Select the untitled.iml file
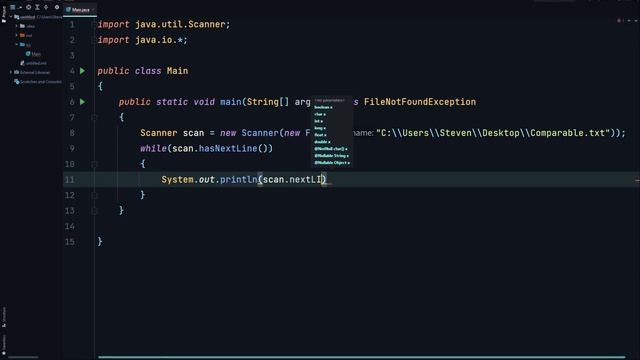This screenshot has height=360, width=640. (x=33, y=63)
